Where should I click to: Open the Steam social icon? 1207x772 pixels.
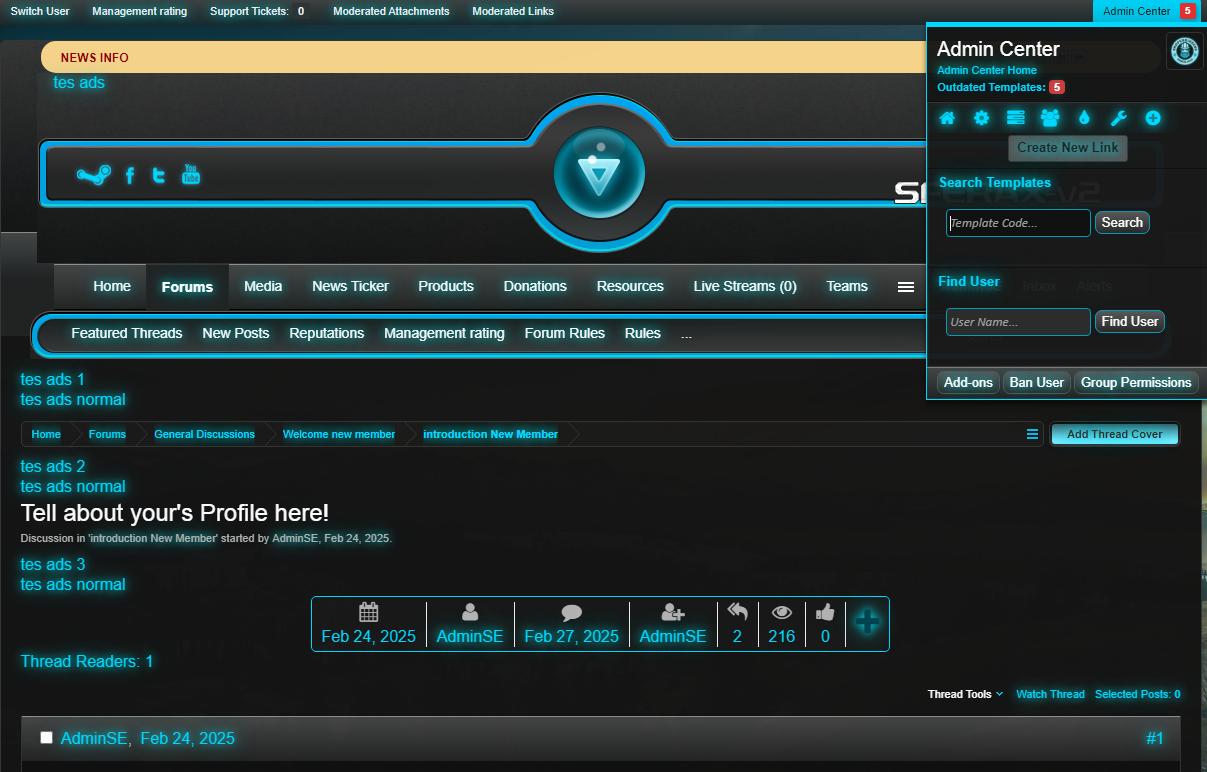coord(94,175)
